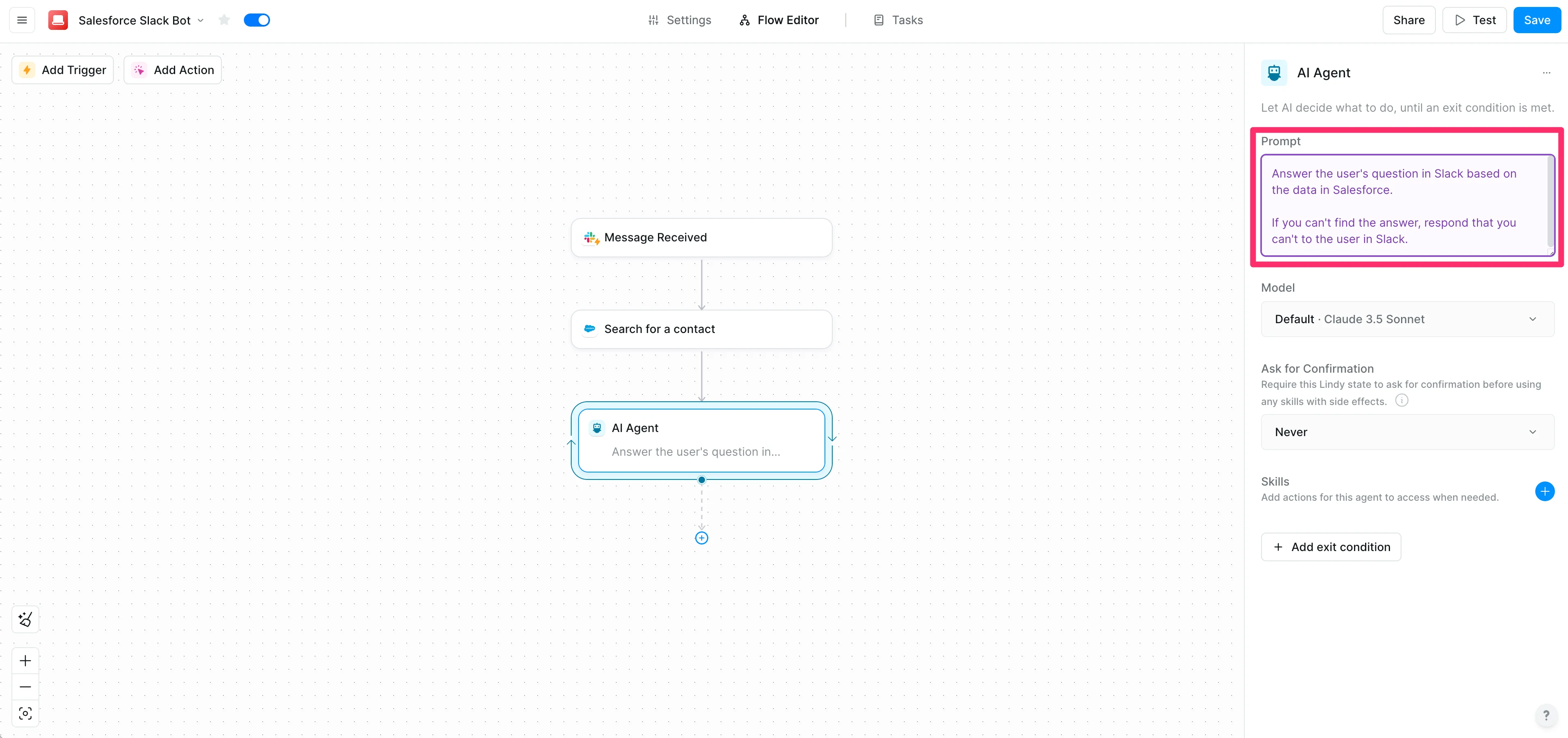Image resolution: width=1568 pixels, height=738 pixels.
Task: Open the hamburger menu
Action: tap(22, 20)
